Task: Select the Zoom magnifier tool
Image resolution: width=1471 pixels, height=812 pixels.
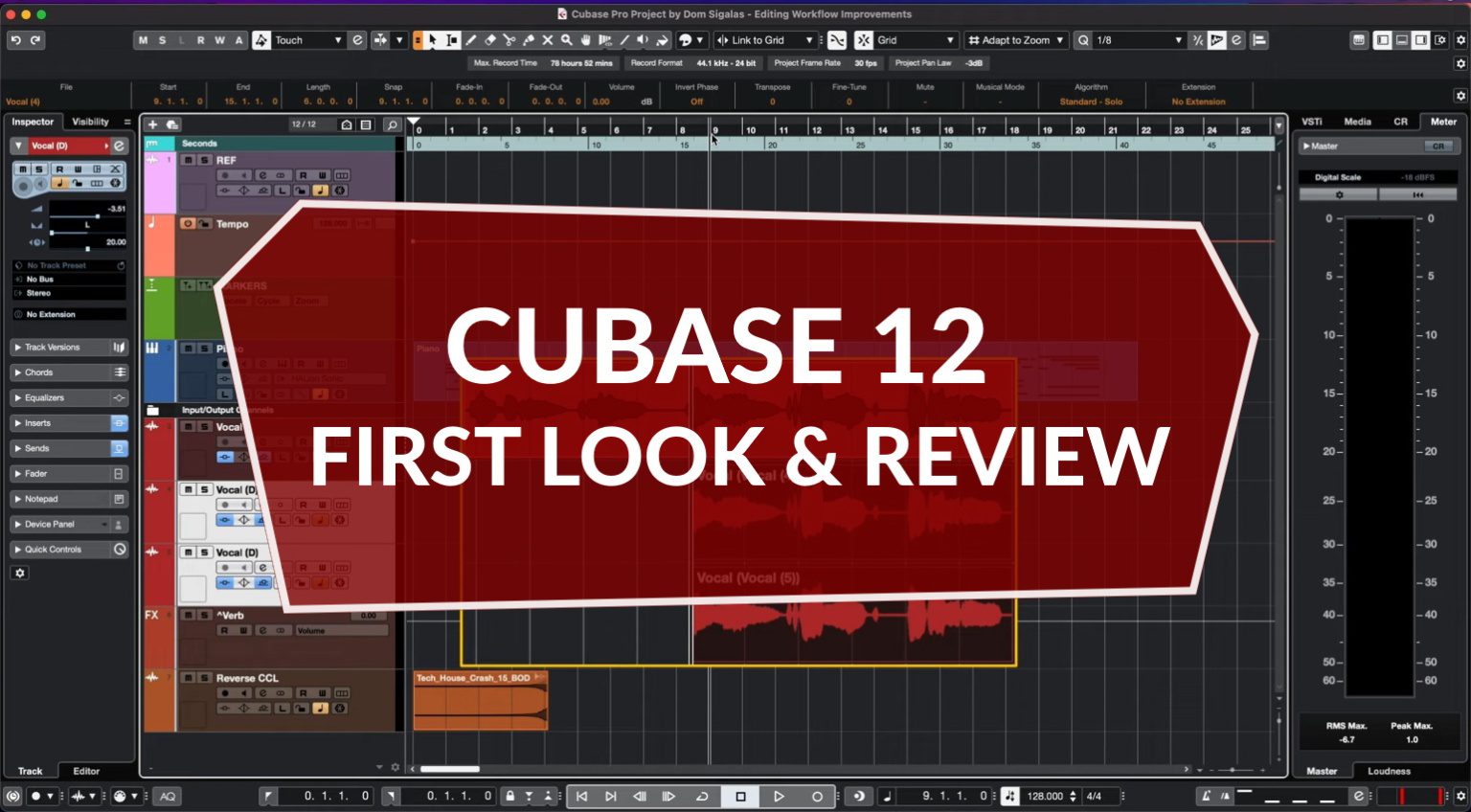Action: (566, 40)
